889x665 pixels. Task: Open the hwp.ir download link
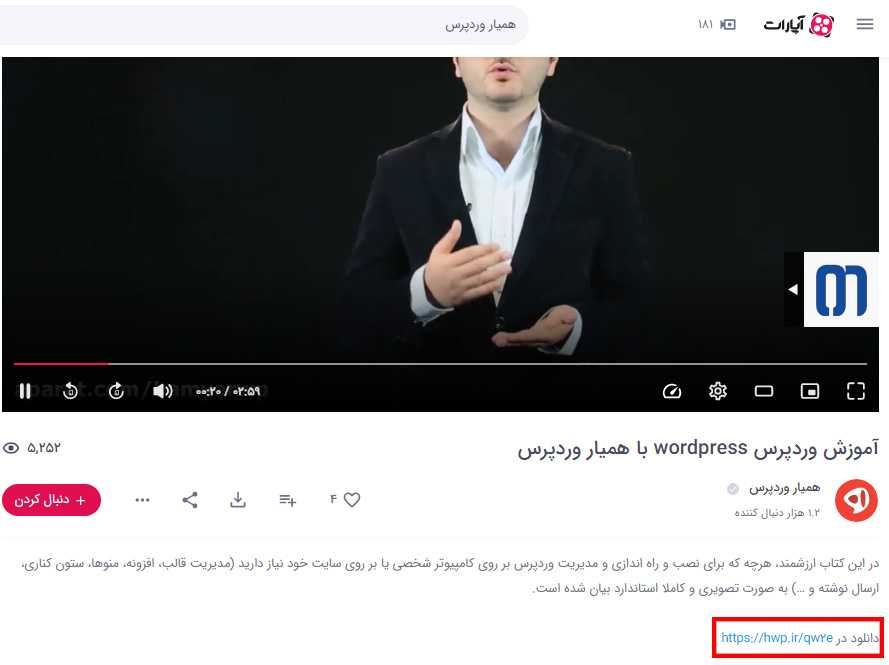point(777,638)
